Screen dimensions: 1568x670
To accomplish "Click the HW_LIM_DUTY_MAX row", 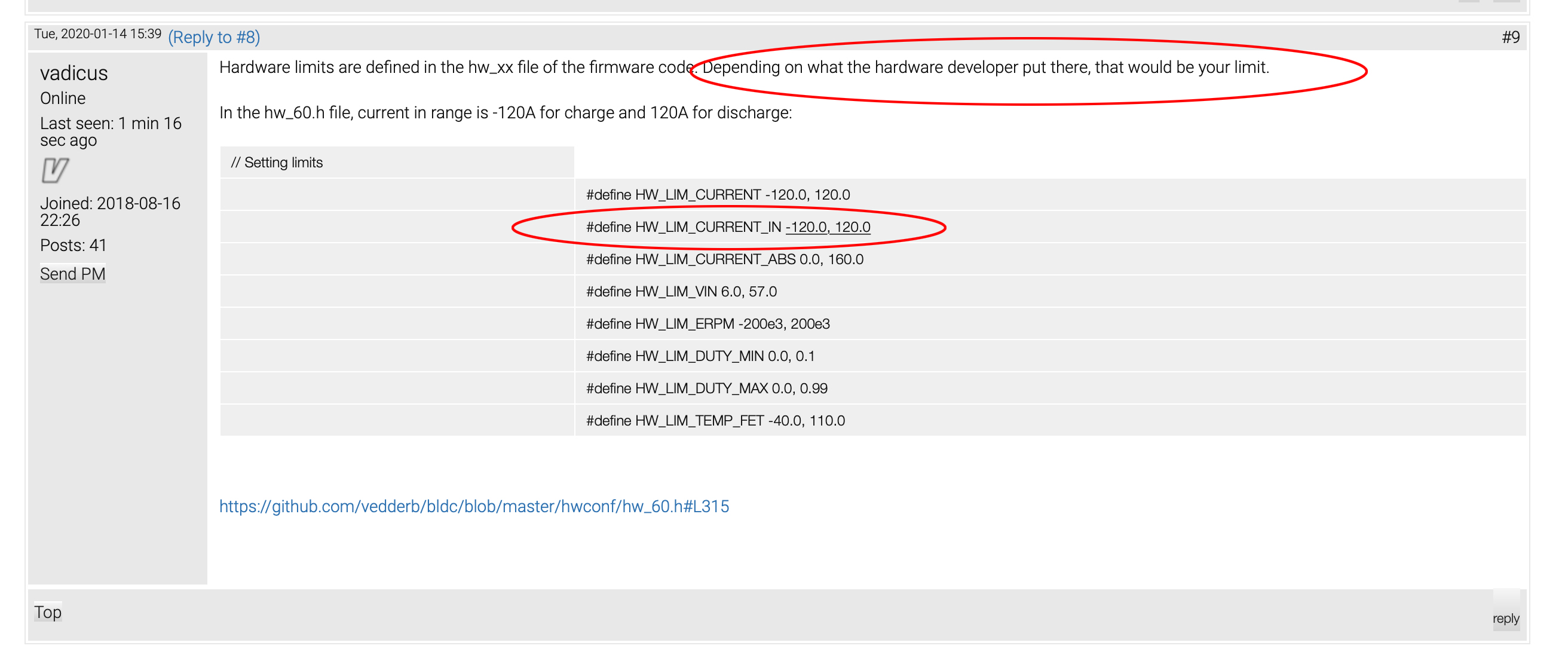I will click(706, 388).
